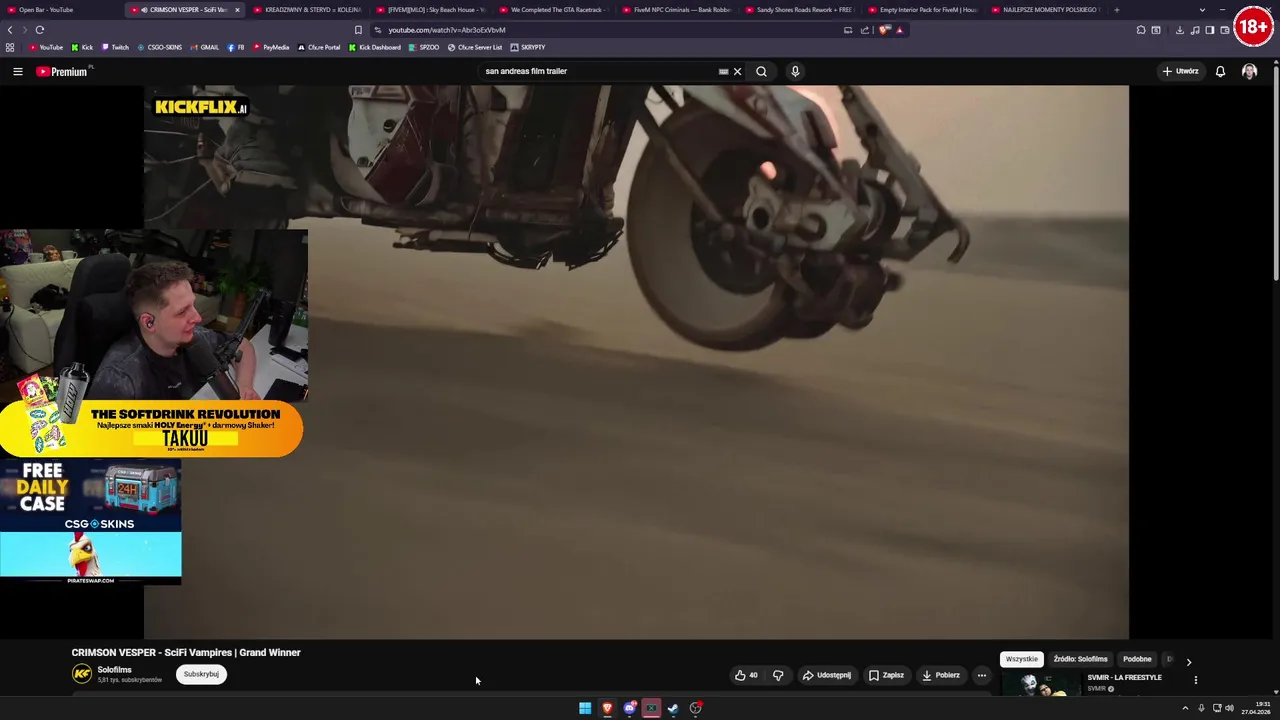
Task: Click the Utwórz create button
Action: pyautogui.click(x=1180, y=71)
